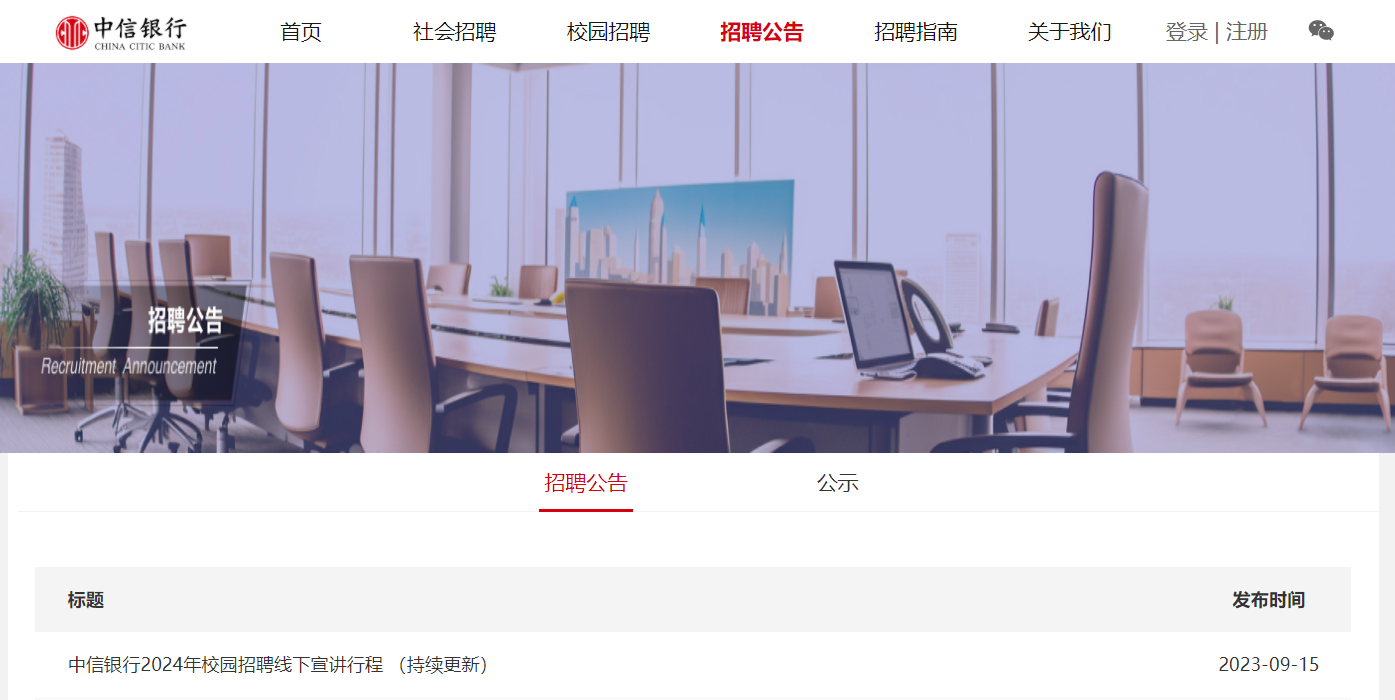Open the WeChat icon in header
This screenshot has width=1395, height=700.
tap(1321, 31)
